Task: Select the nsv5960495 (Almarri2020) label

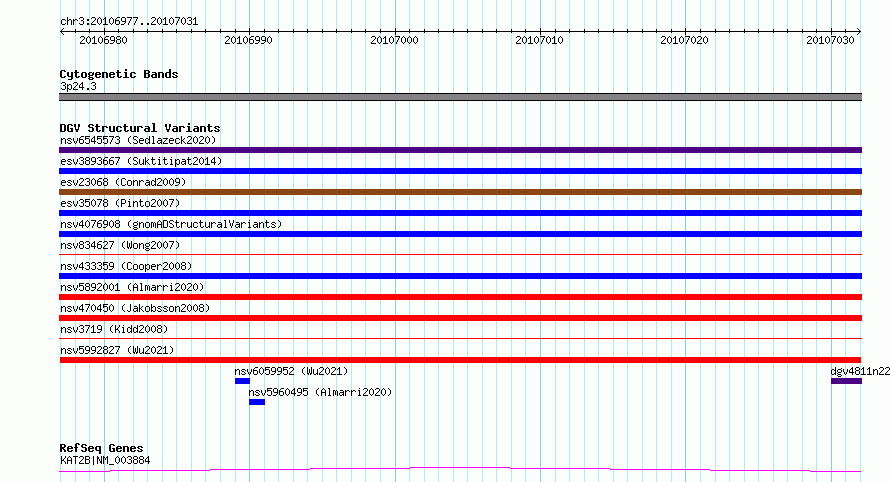Action: click(x=320, y=392)
